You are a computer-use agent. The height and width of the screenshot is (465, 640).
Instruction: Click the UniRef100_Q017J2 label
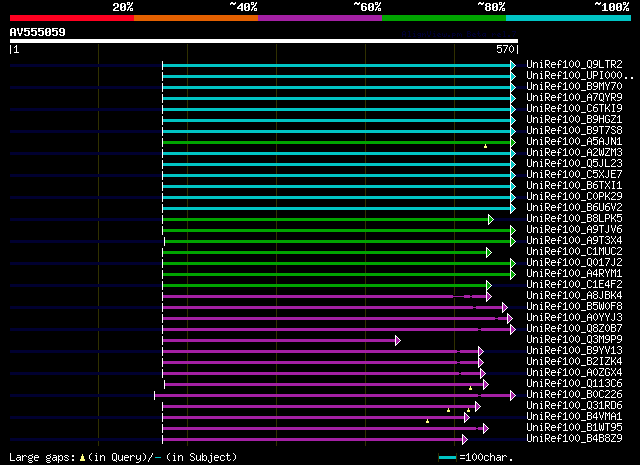pyautogui.click(x=574, y=263)
